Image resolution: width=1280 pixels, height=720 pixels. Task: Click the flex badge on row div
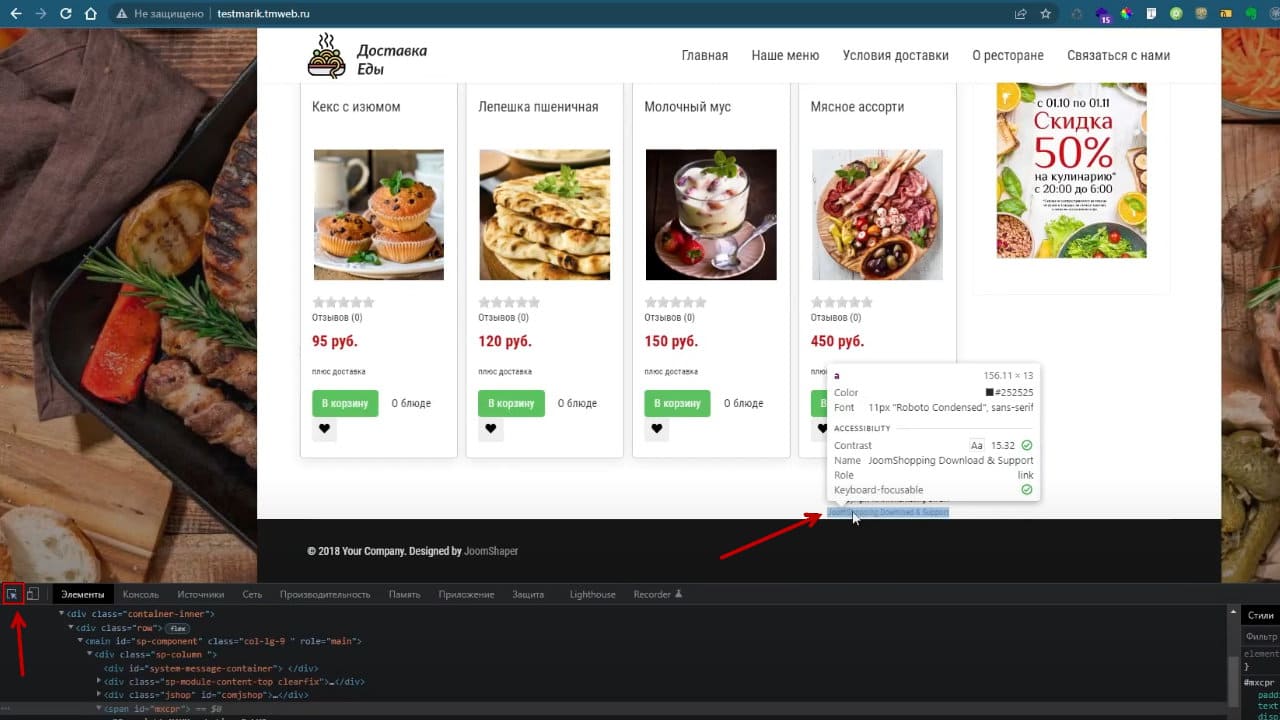coord(179,627)
